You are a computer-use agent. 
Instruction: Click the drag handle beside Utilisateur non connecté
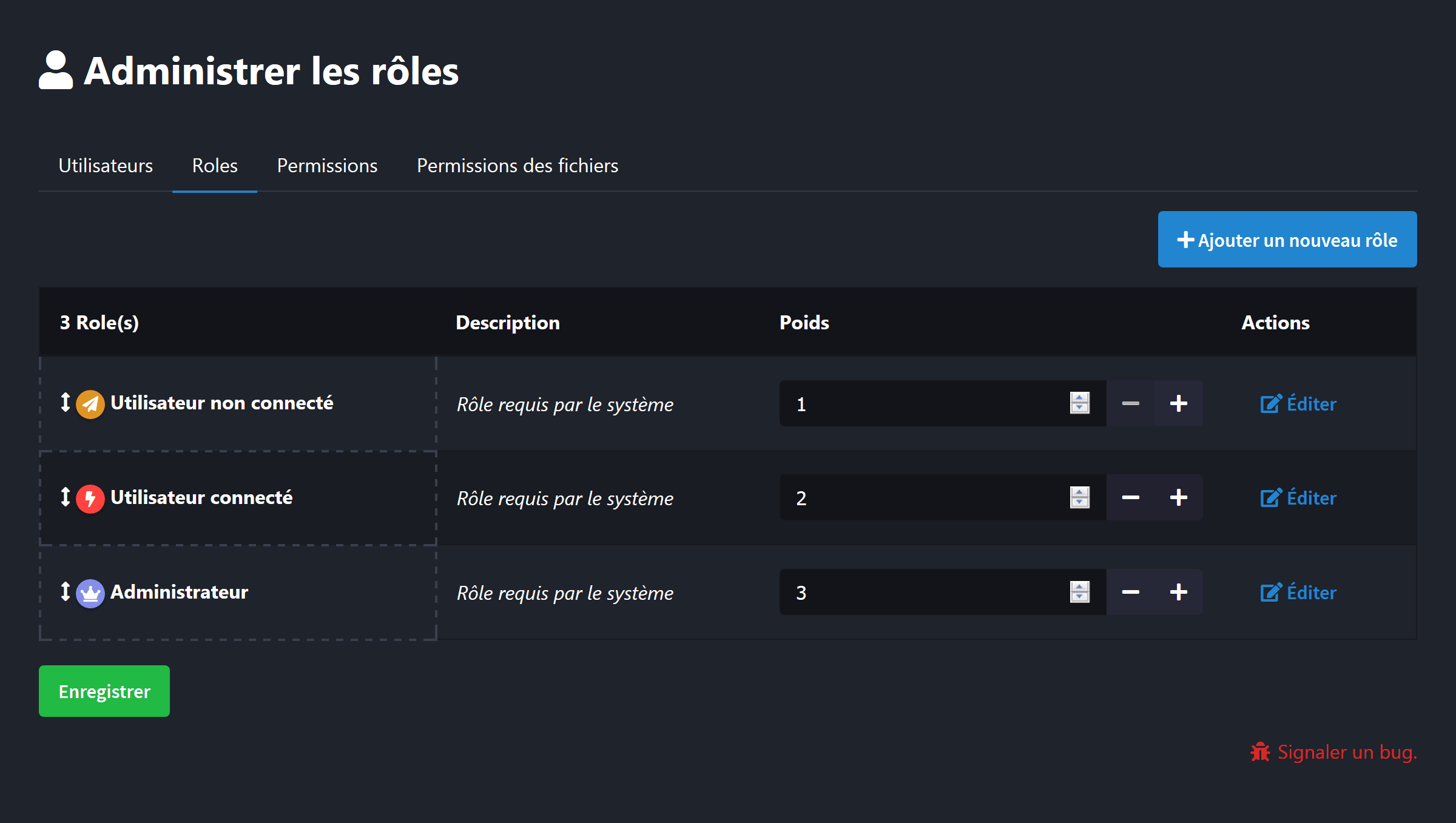(x=66, y=403)
